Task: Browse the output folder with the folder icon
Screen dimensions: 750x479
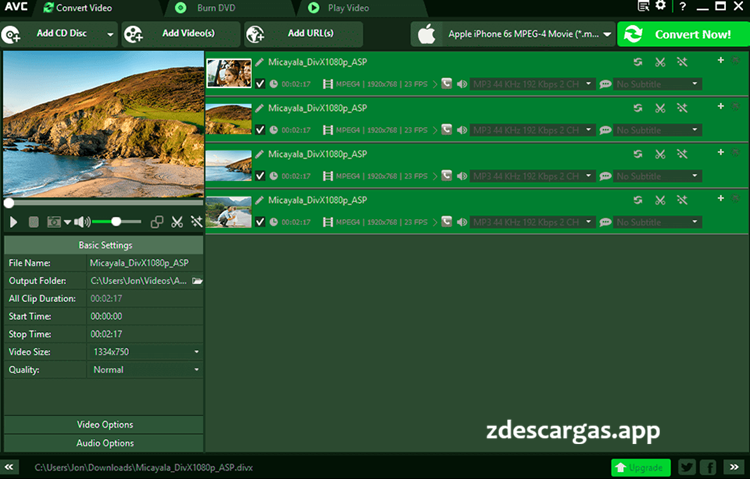Action: click(x=197, y=281)
